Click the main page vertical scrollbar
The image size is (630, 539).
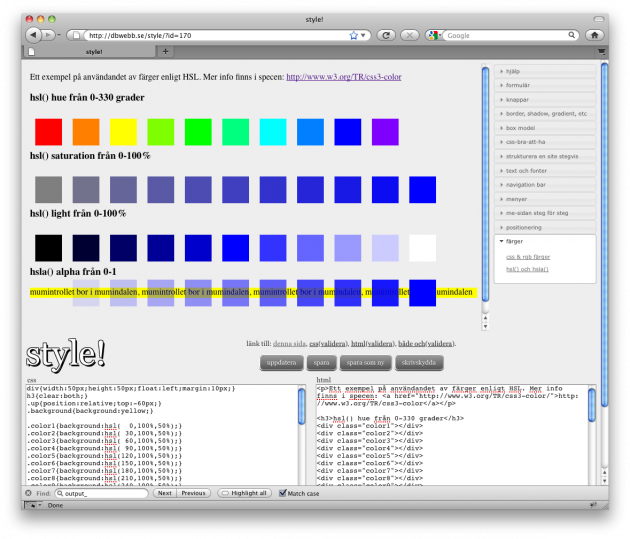pyautogui.click(x=605, y=235)
